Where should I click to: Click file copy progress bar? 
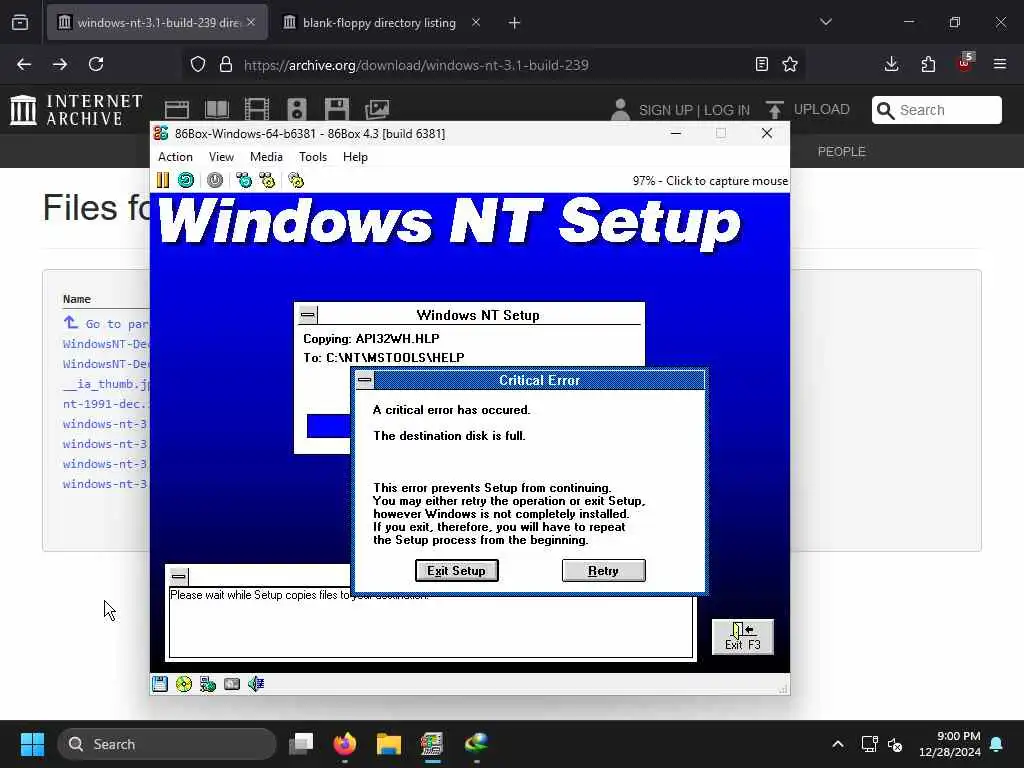pos(328,426)
